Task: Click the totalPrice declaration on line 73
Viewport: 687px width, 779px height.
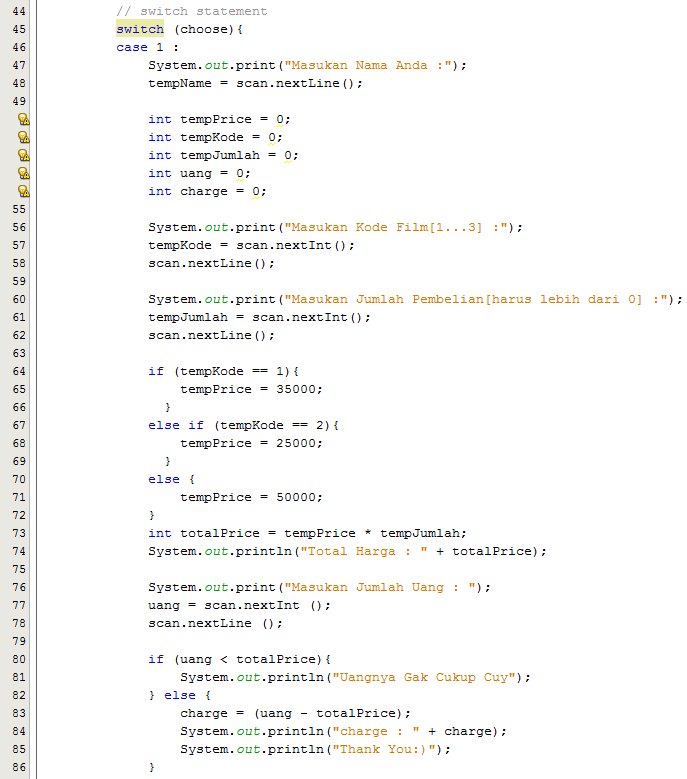Action: tap(307, 533)
